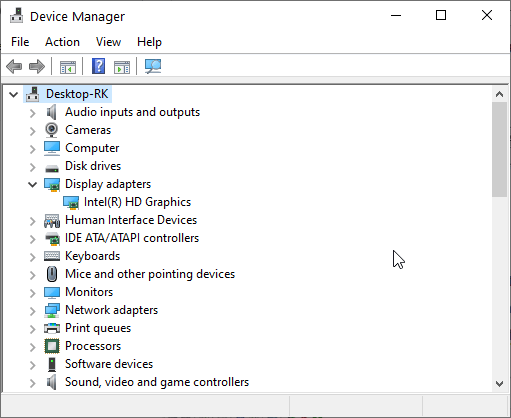511x418 pixels.
Task: Open the View menu
Action: pos(108,42)
